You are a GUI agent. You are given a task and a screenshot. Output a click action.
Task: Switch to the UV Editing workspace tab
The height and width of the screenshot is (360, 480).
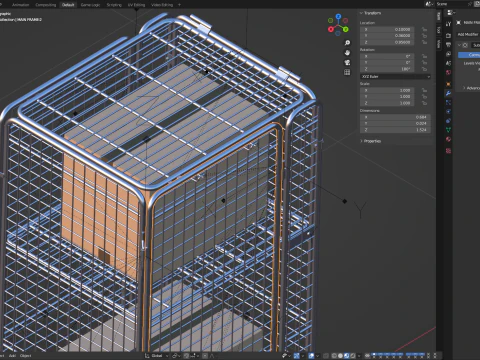tap(137, 5)
